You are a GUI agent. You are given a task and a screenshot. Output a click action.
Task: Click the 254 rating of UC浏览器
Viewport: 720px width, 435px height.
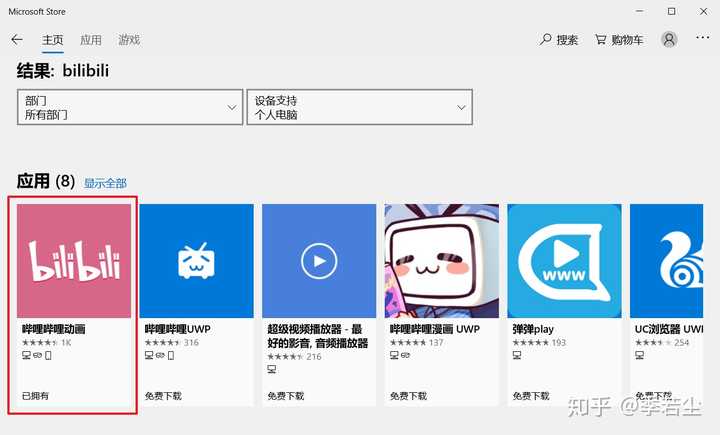(x=662, y=343)
